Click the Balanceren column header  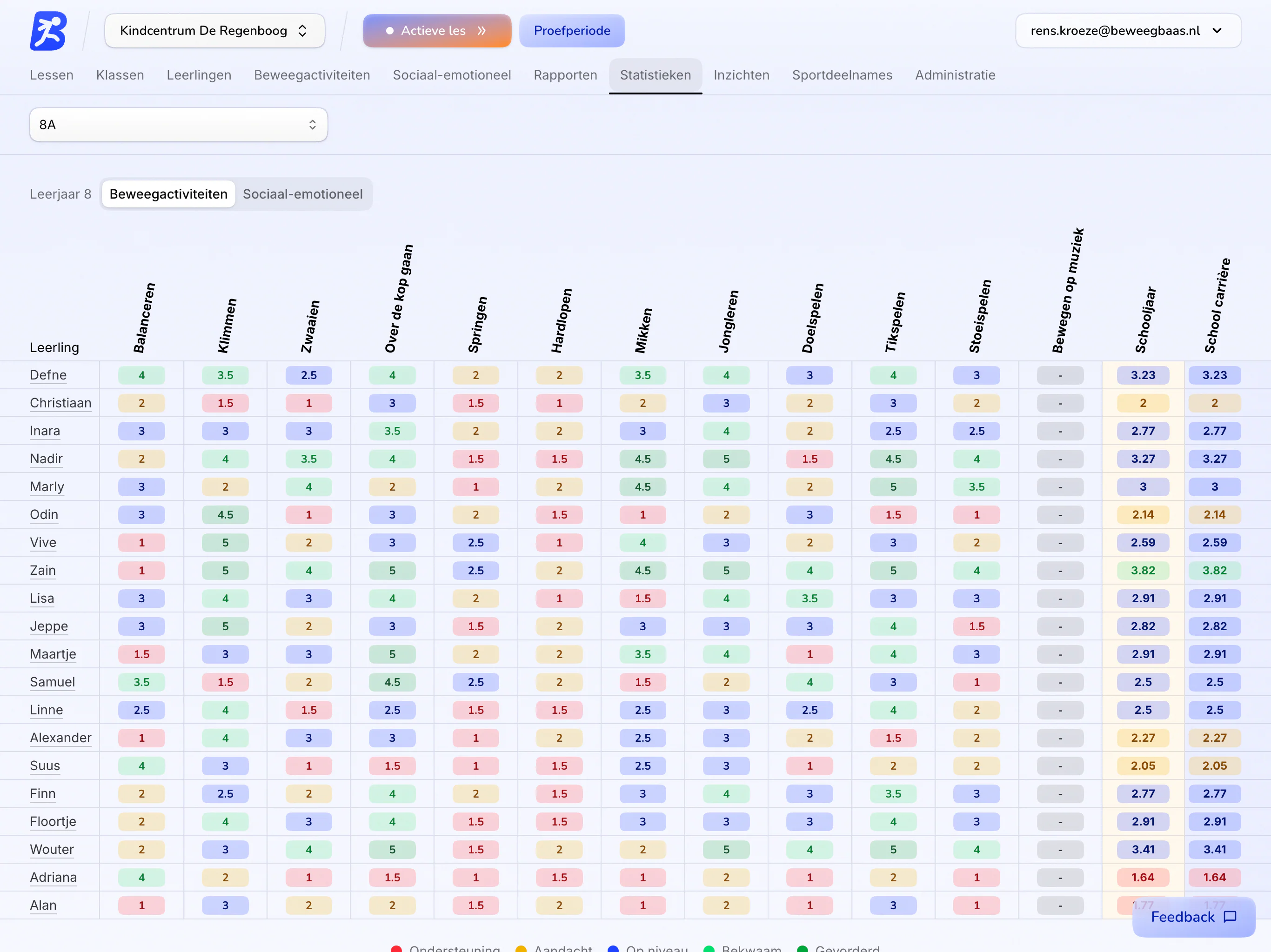pyautogui.click(x=144, y=318)
